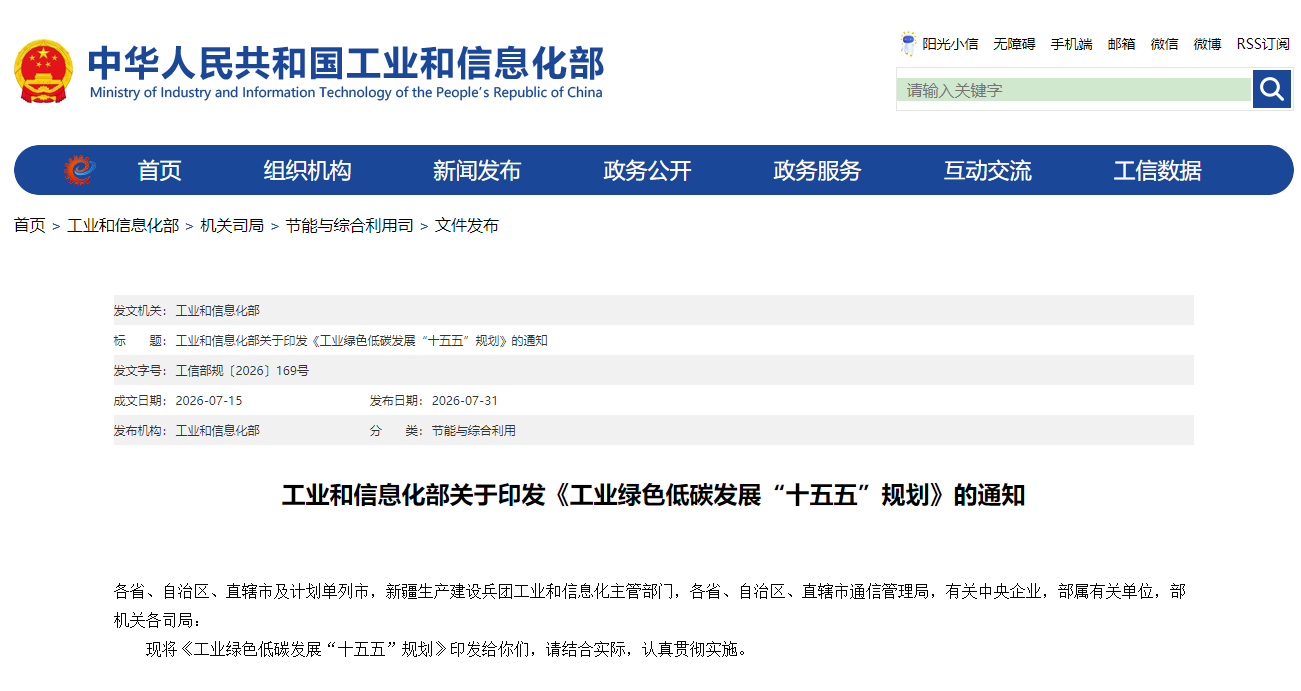Click the 机关司局 breadcrumb link
The image size is (1301, 691).
coord(232,226)
